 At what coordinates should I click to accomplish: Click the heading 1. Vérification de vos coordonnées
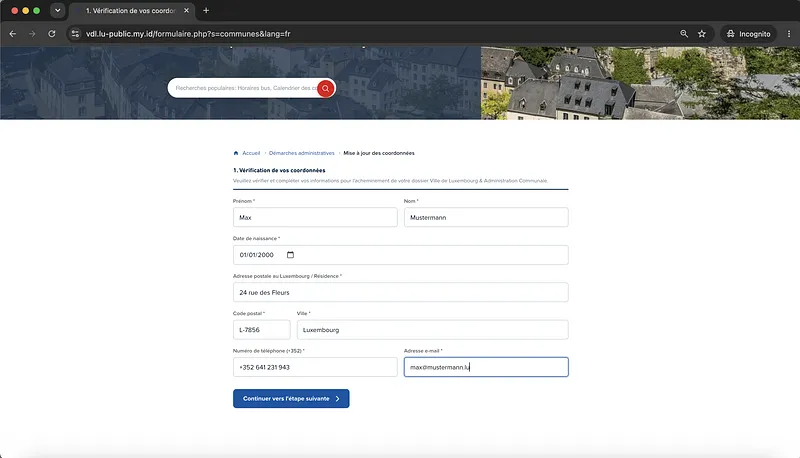click(279, 170)
